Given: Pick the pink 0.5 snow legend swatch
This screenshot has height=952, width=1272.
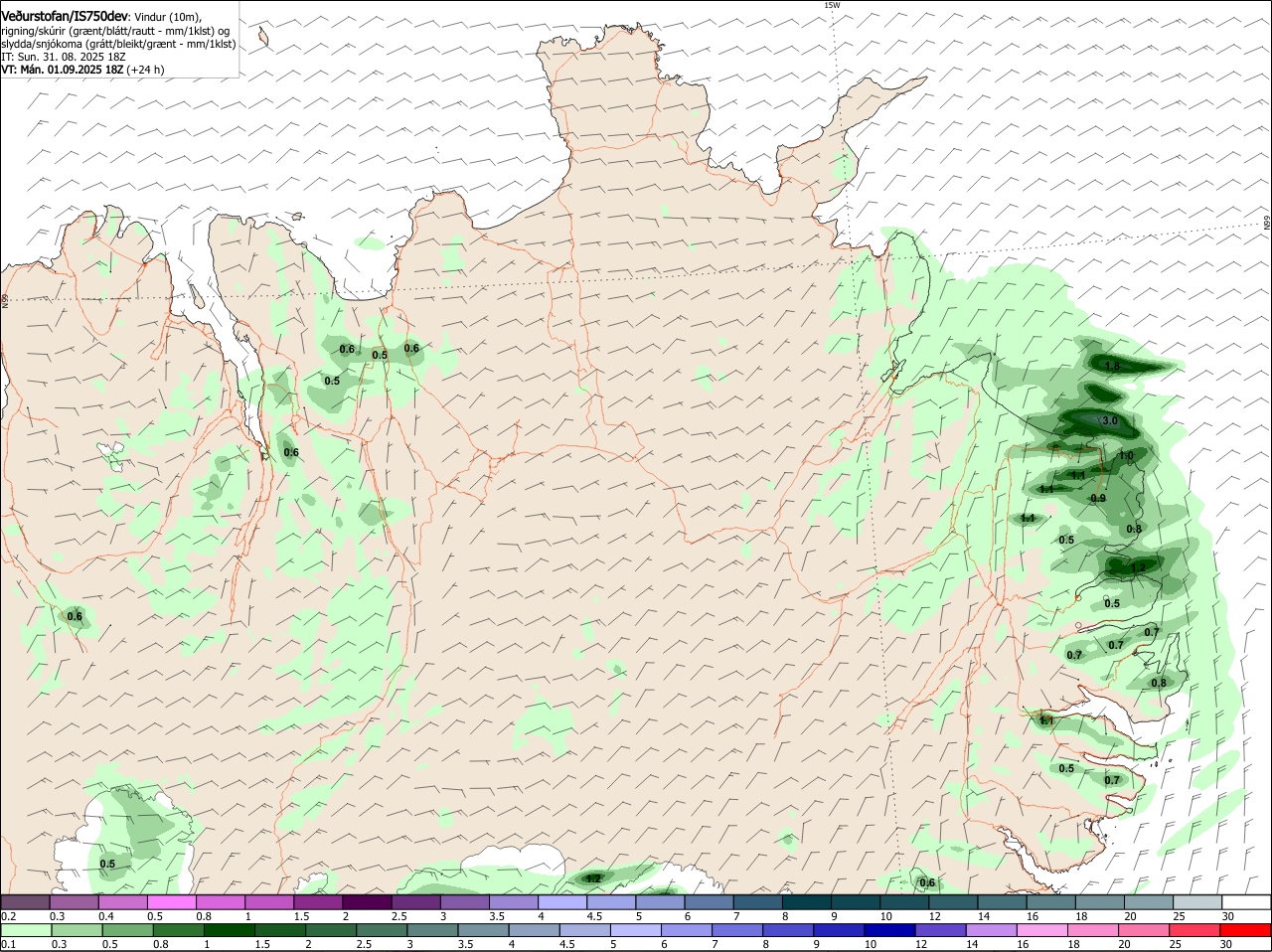Looking at the screenshot, I should 173,902.
